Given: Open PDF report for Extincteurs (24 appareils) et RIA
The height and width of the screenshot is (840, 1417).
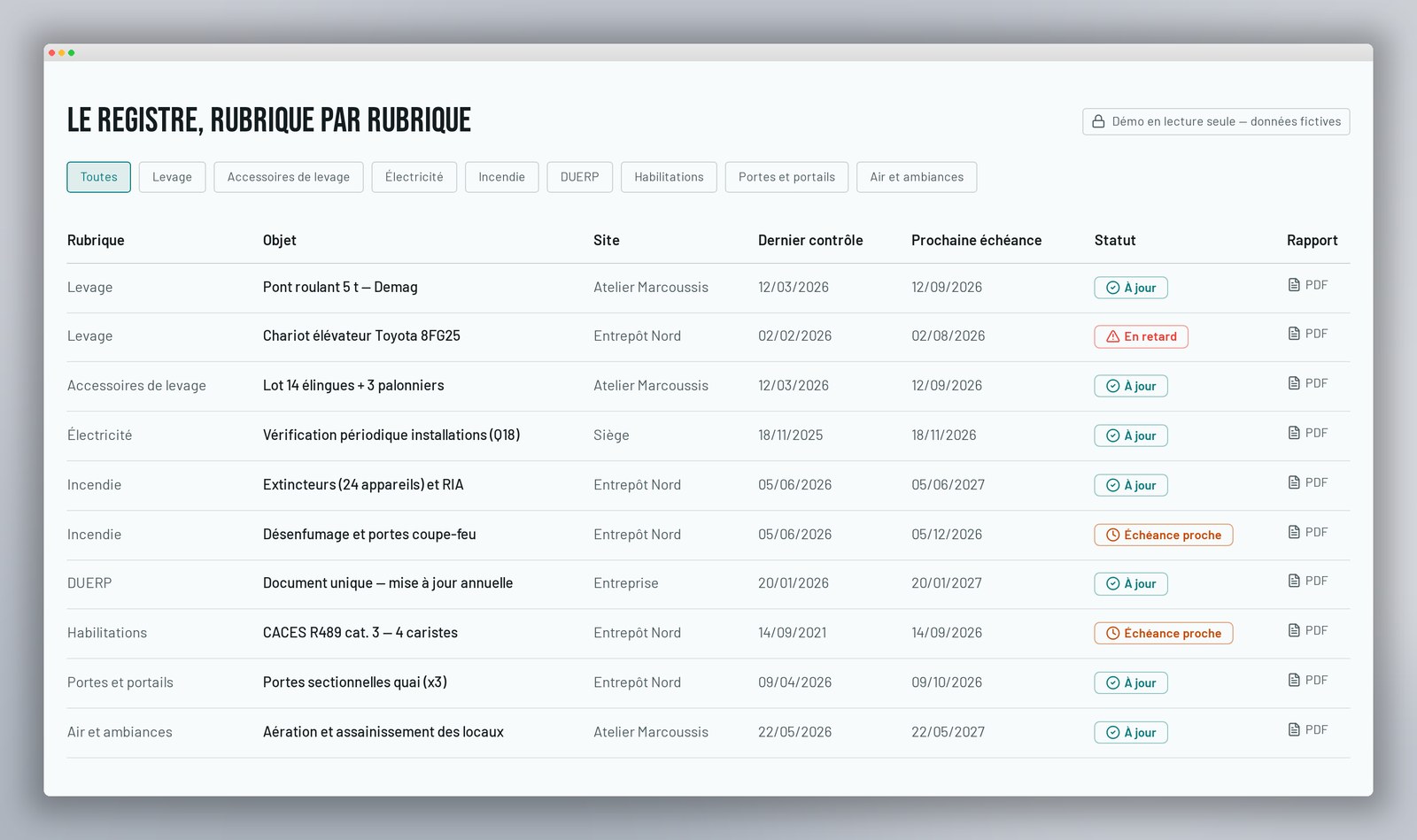Looking at the screenshot, I should pos(1308,482).
